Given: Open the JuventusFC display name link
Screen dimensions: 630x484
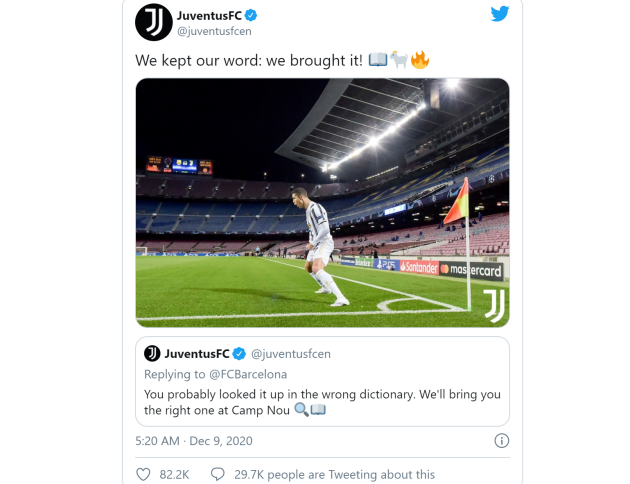Looking at the screenshot, I should tap(210, 15).
